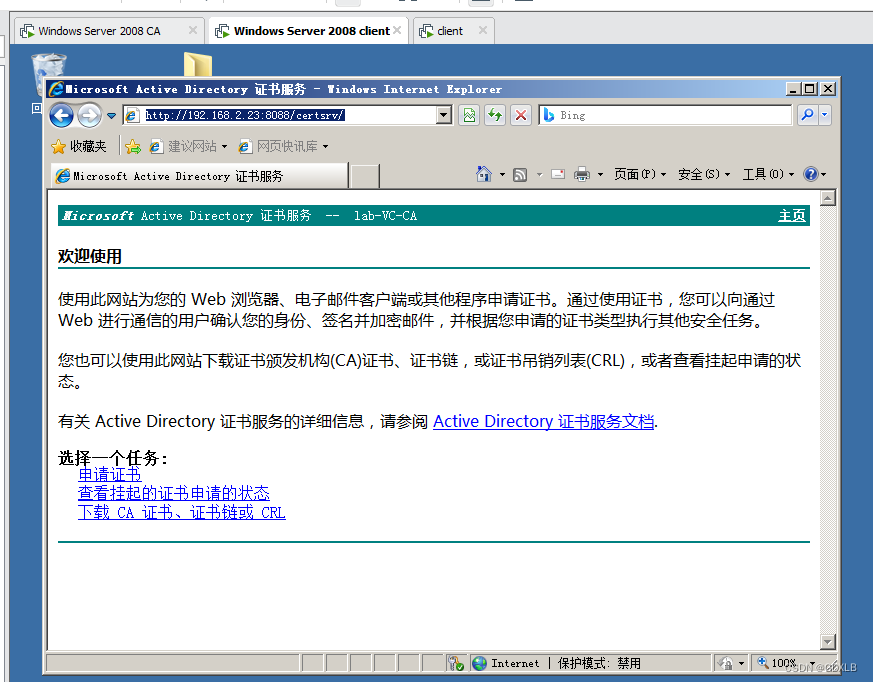
Task: Open the 工具(O) menu
Action: [768, 174]
